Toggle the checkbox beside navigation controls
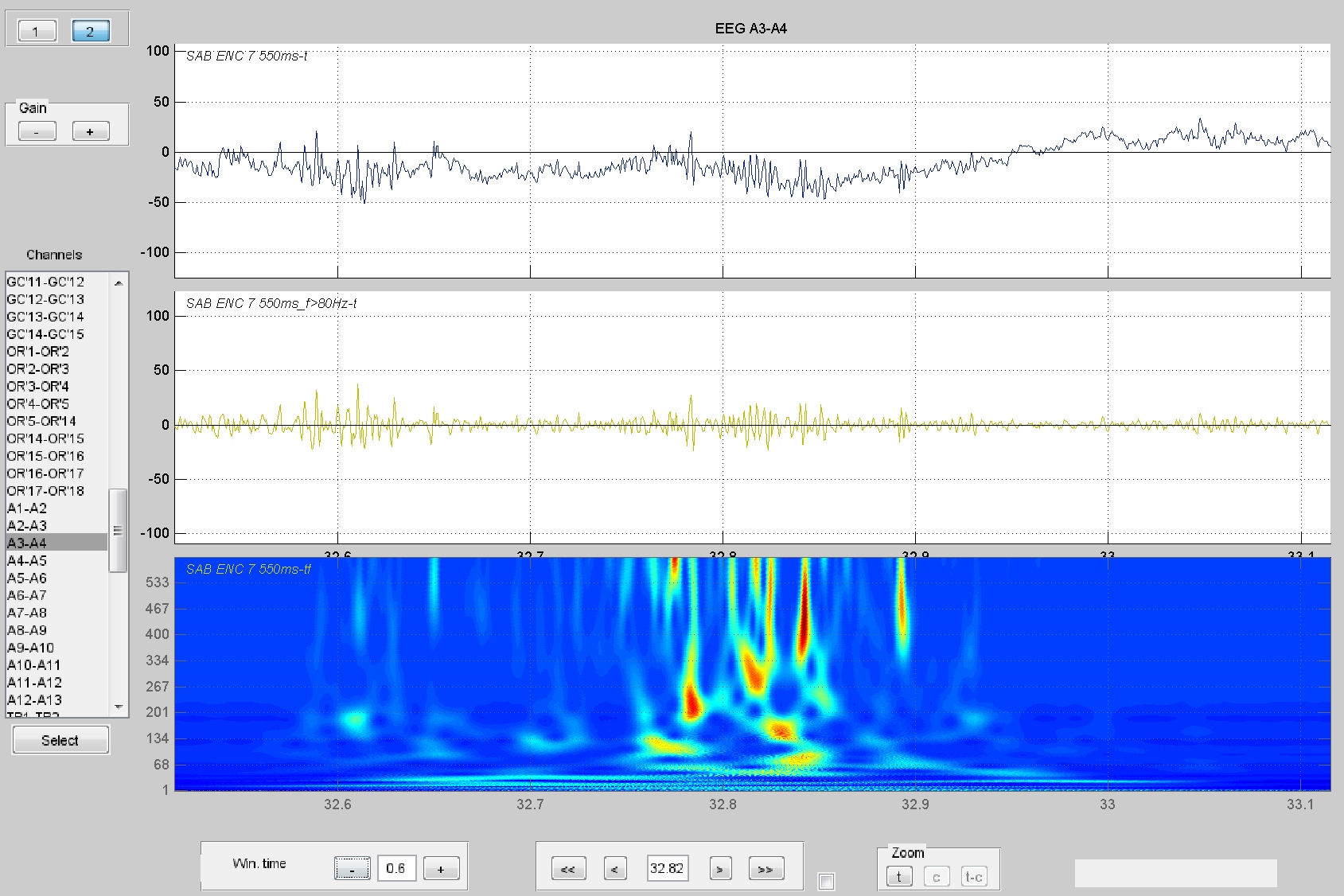The height and width of the screenshot is (896, 1344). coord(827,882)
